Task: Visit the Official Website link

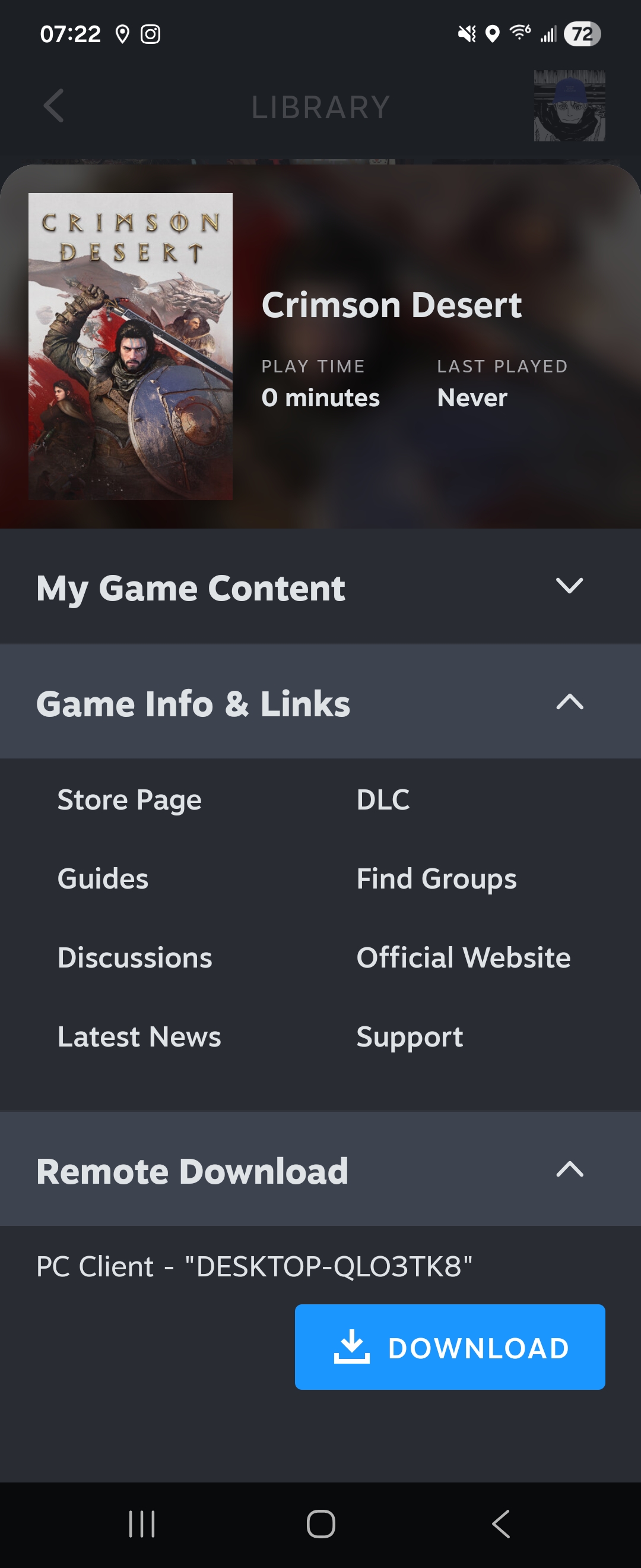Action: pos(464,957)
